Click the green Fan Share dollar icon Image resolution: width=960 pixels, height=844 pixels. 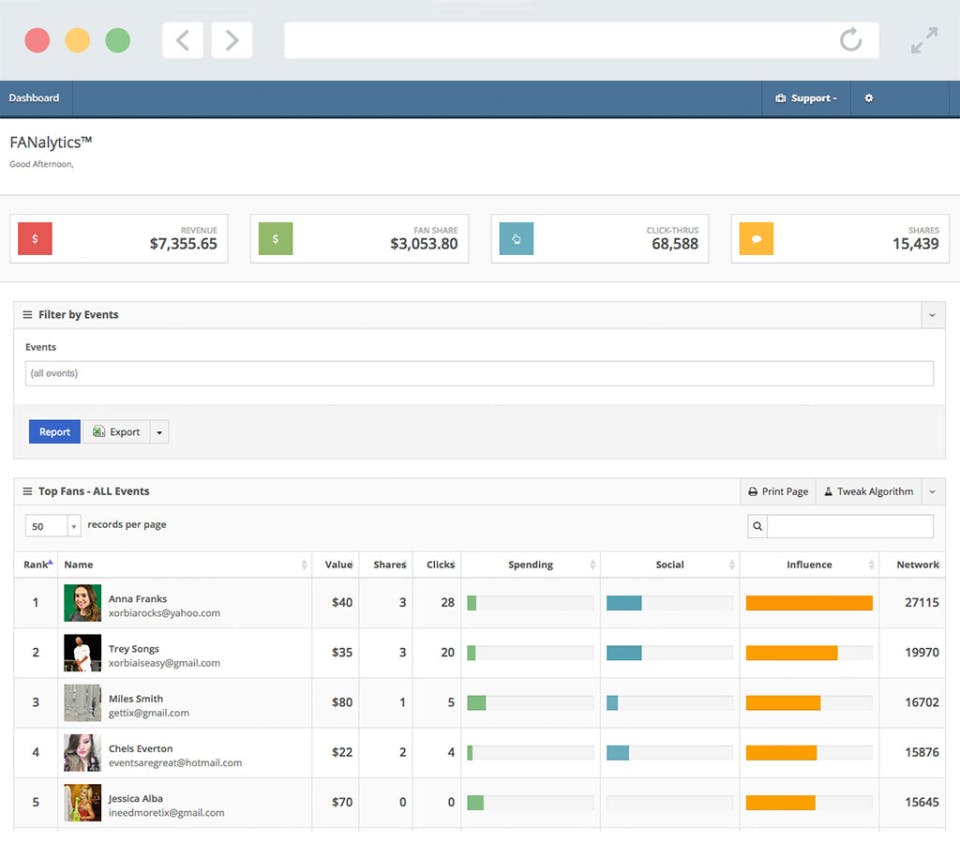click(276, 239)
